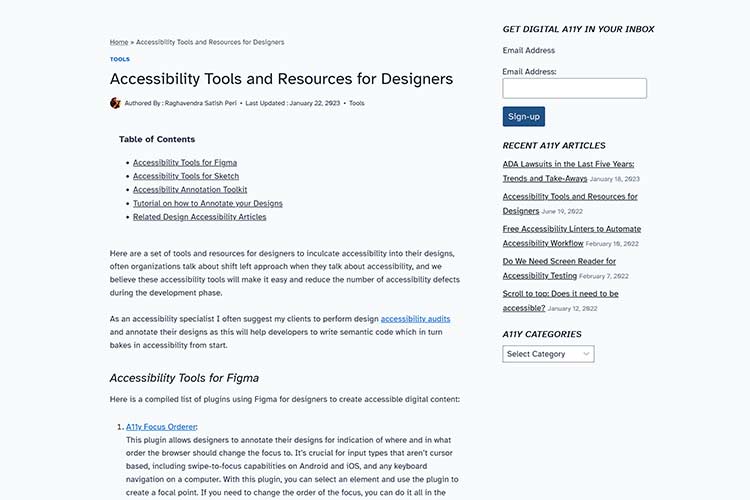Click the author name Raghavendra Satish Peri
Screen dimensions: 750x500
coord(201,103)
